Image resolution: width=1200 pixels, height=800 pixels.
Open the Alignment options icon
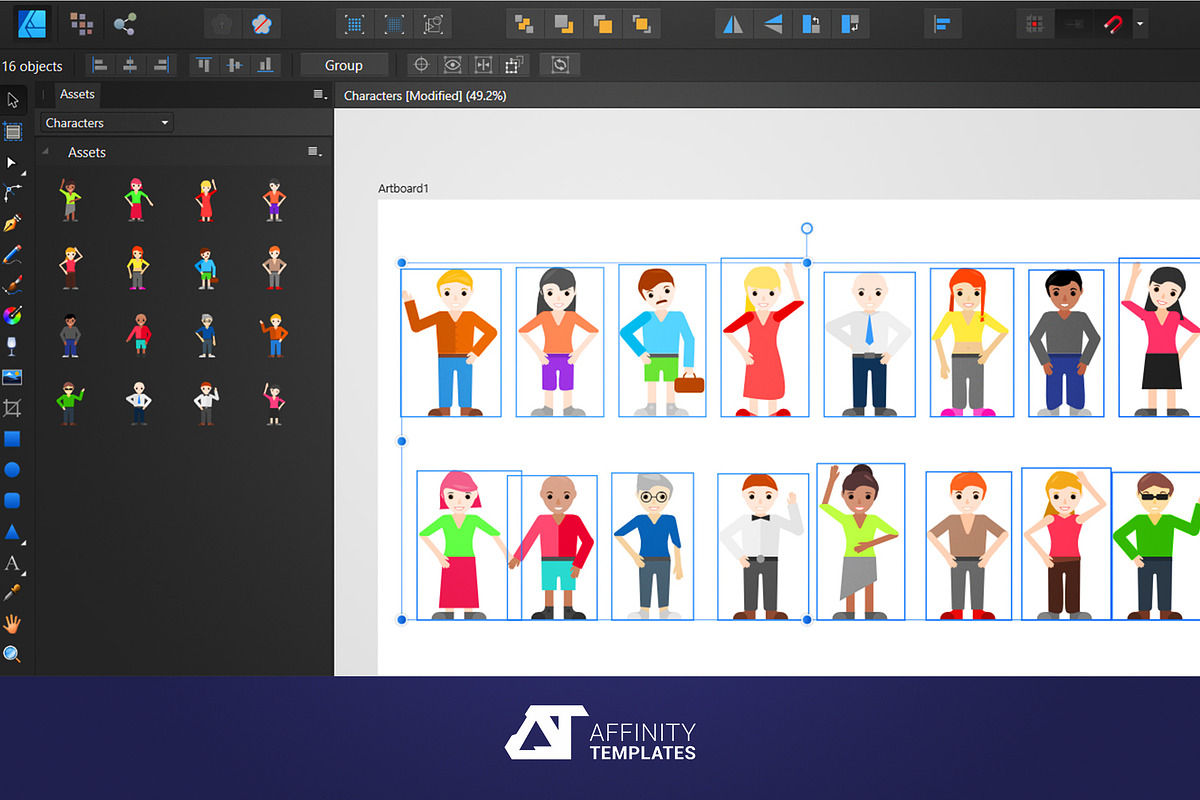click(943, 23)
